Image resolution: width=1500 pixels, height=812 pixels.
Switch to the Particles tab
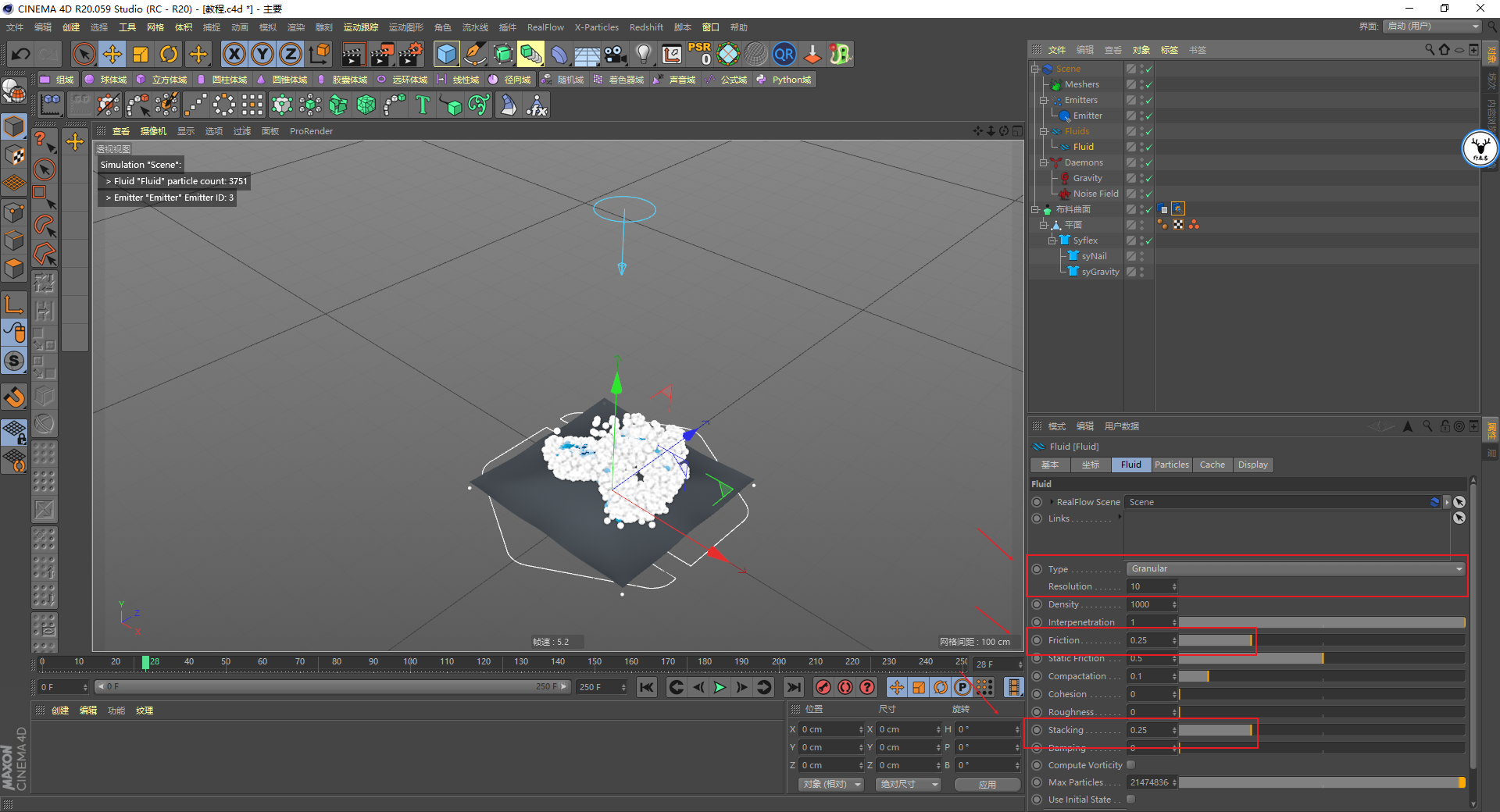coord(1172,465)
